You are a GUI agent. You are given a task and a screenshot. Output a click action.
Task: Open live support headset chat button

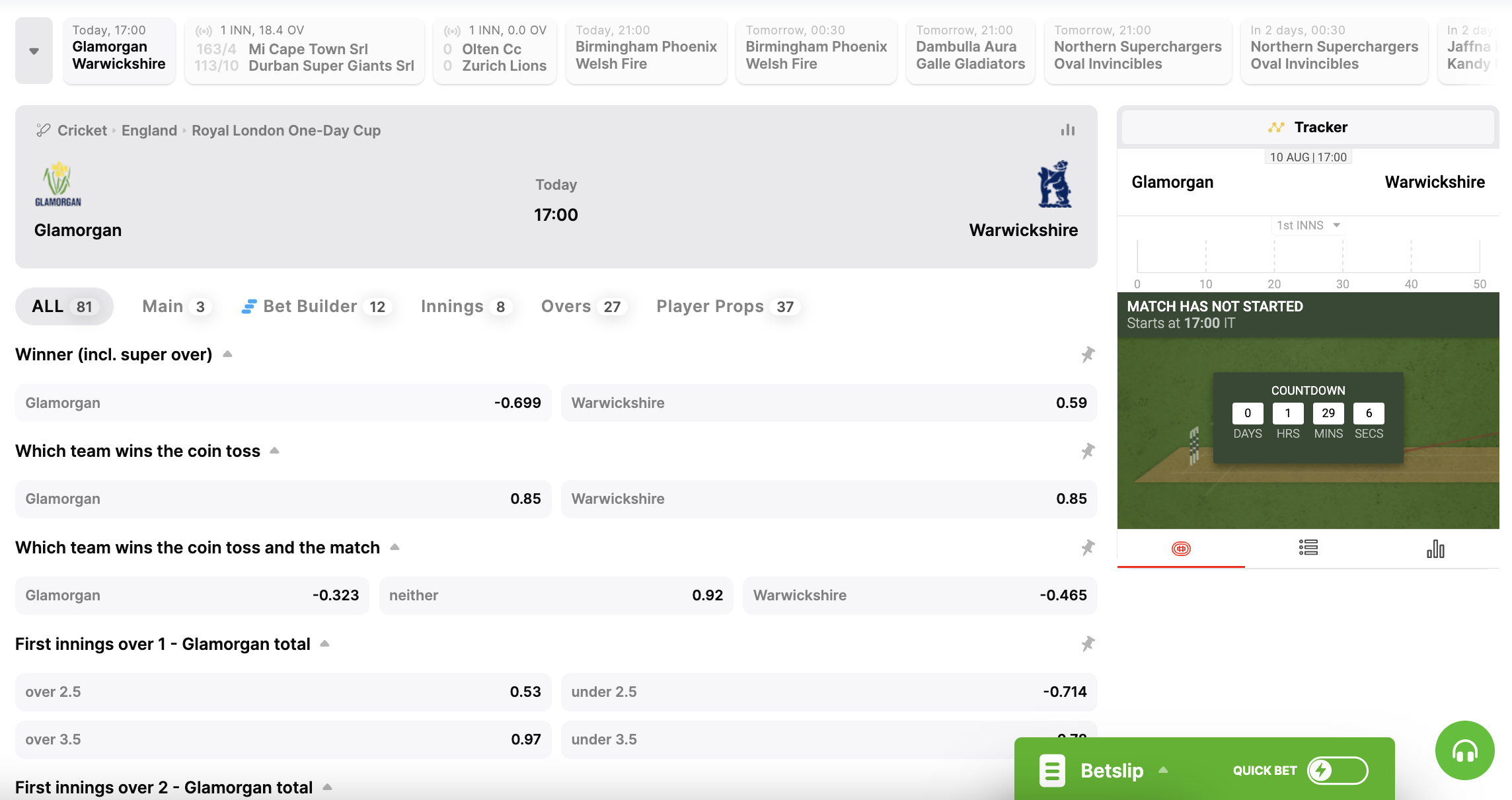(1464, 750)
